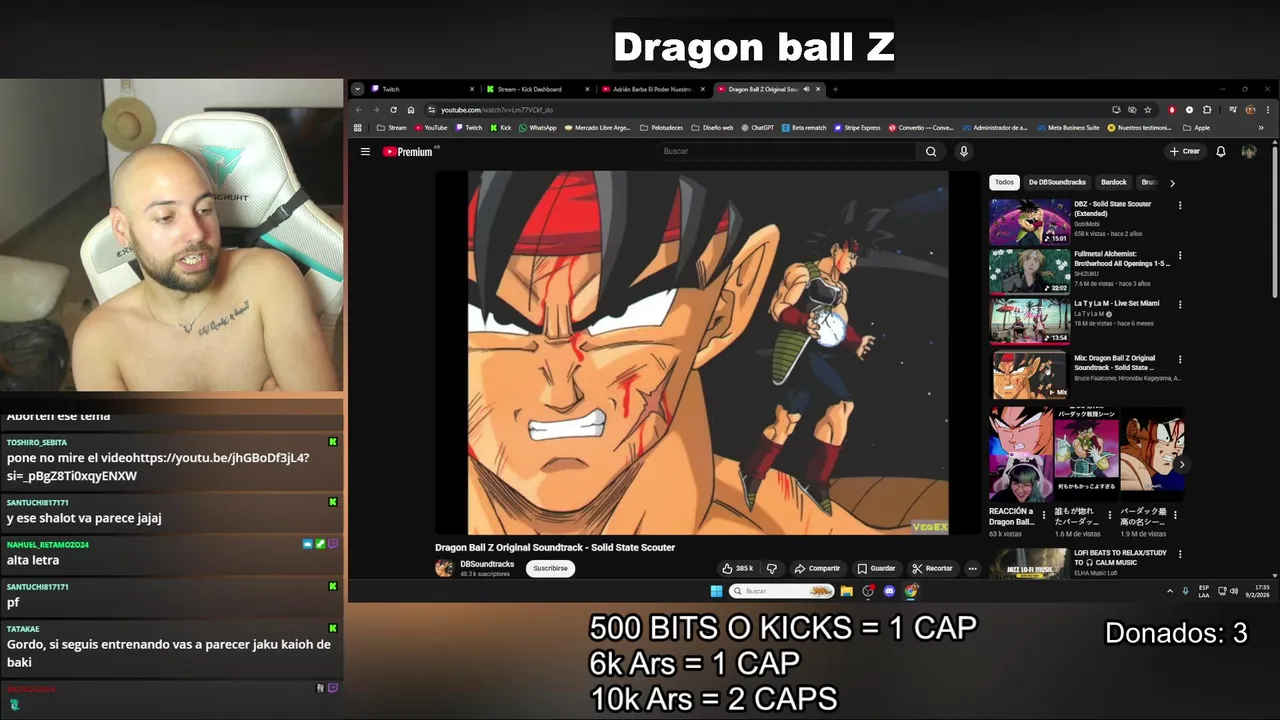Open a new browser tab
Viewport: 1280px width, 720px height.
[x=835, y=89]
